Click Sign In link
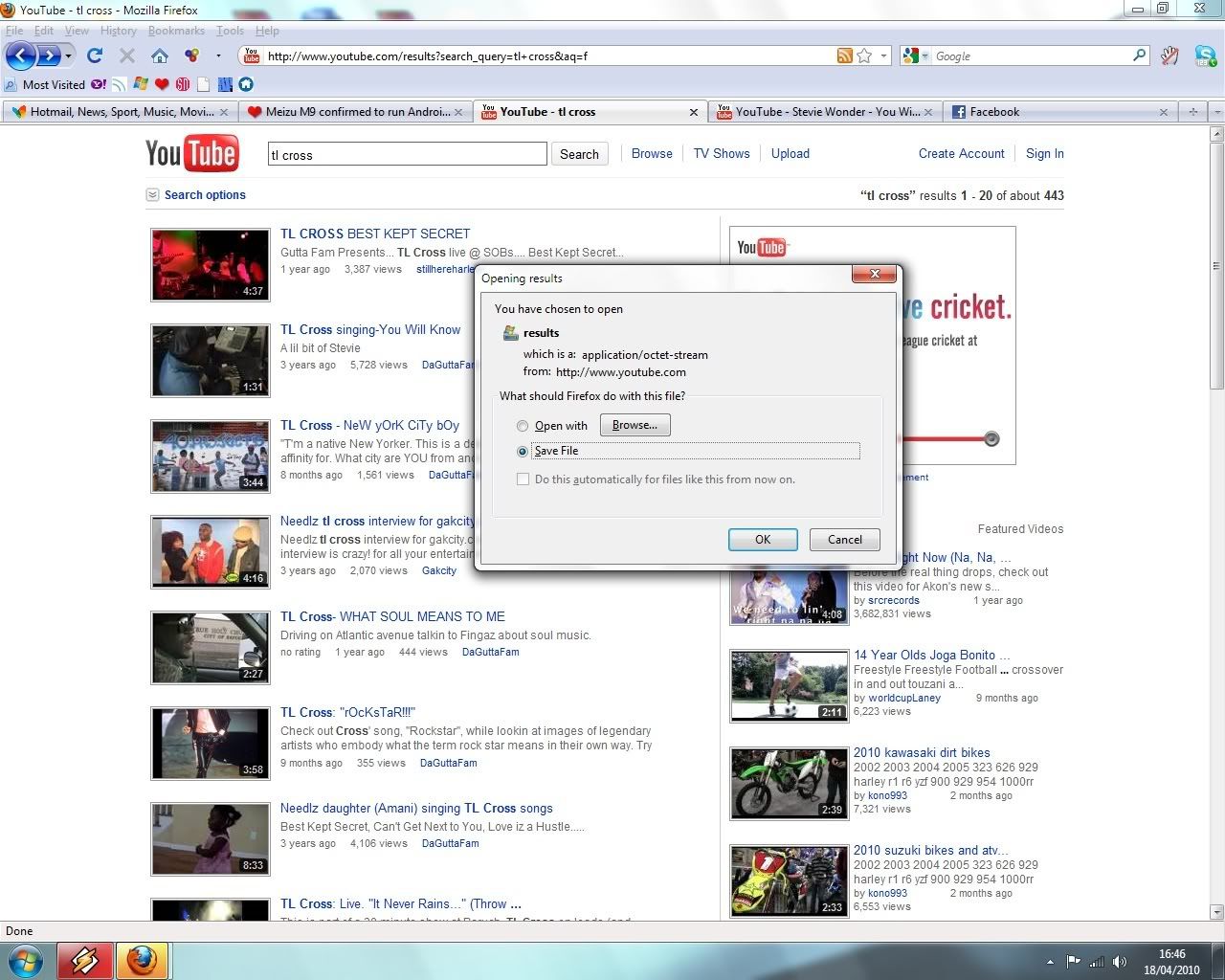 click(1045, 153)
